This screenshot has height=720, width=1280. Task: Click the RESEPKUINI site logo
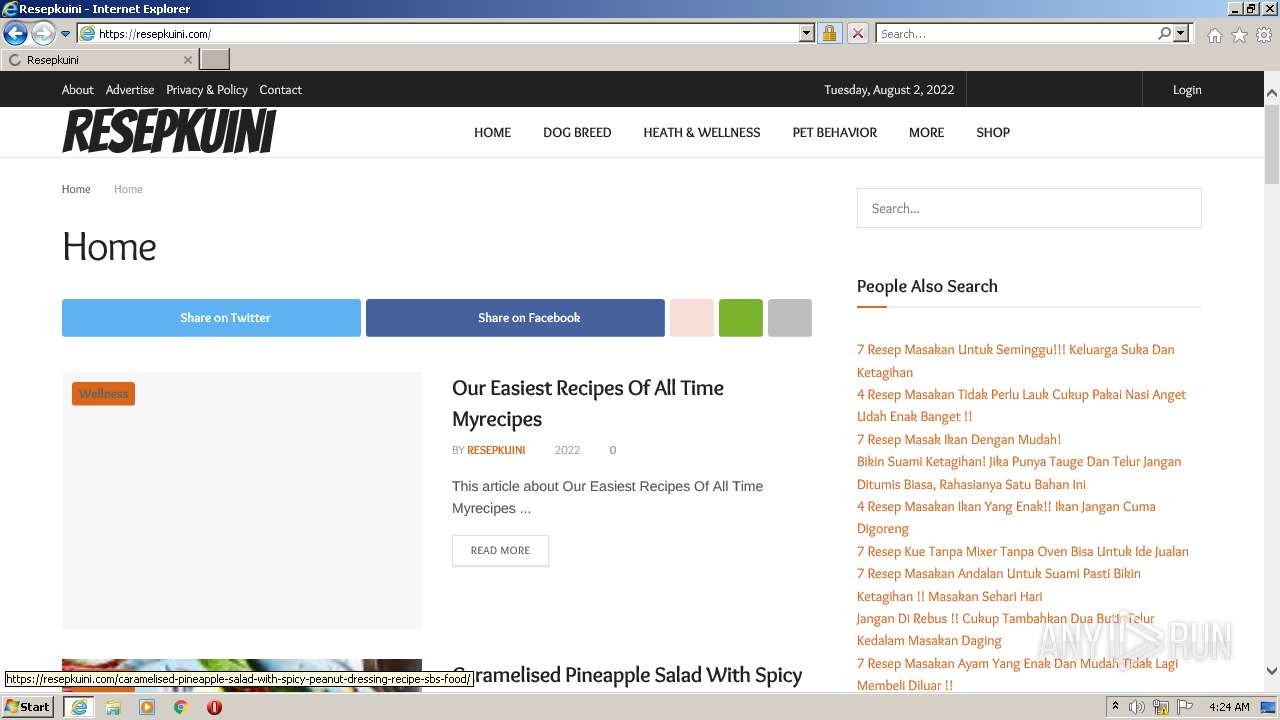point(169,132)
